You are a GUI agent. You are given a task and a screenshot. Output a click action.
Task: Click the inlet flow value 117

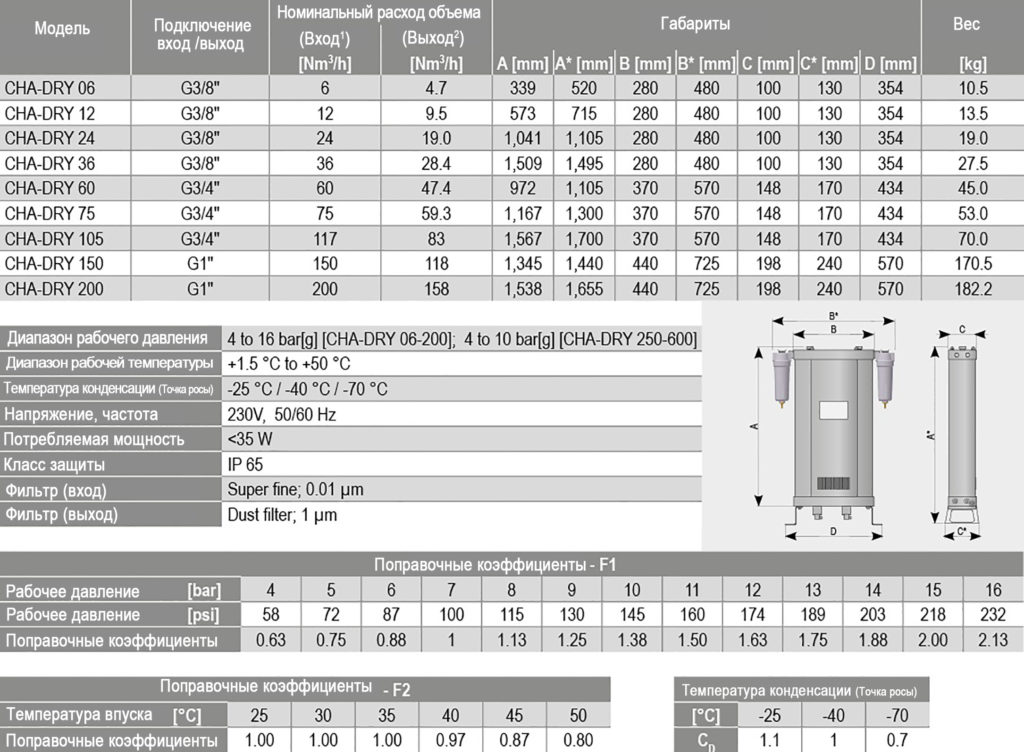[325, 239]
